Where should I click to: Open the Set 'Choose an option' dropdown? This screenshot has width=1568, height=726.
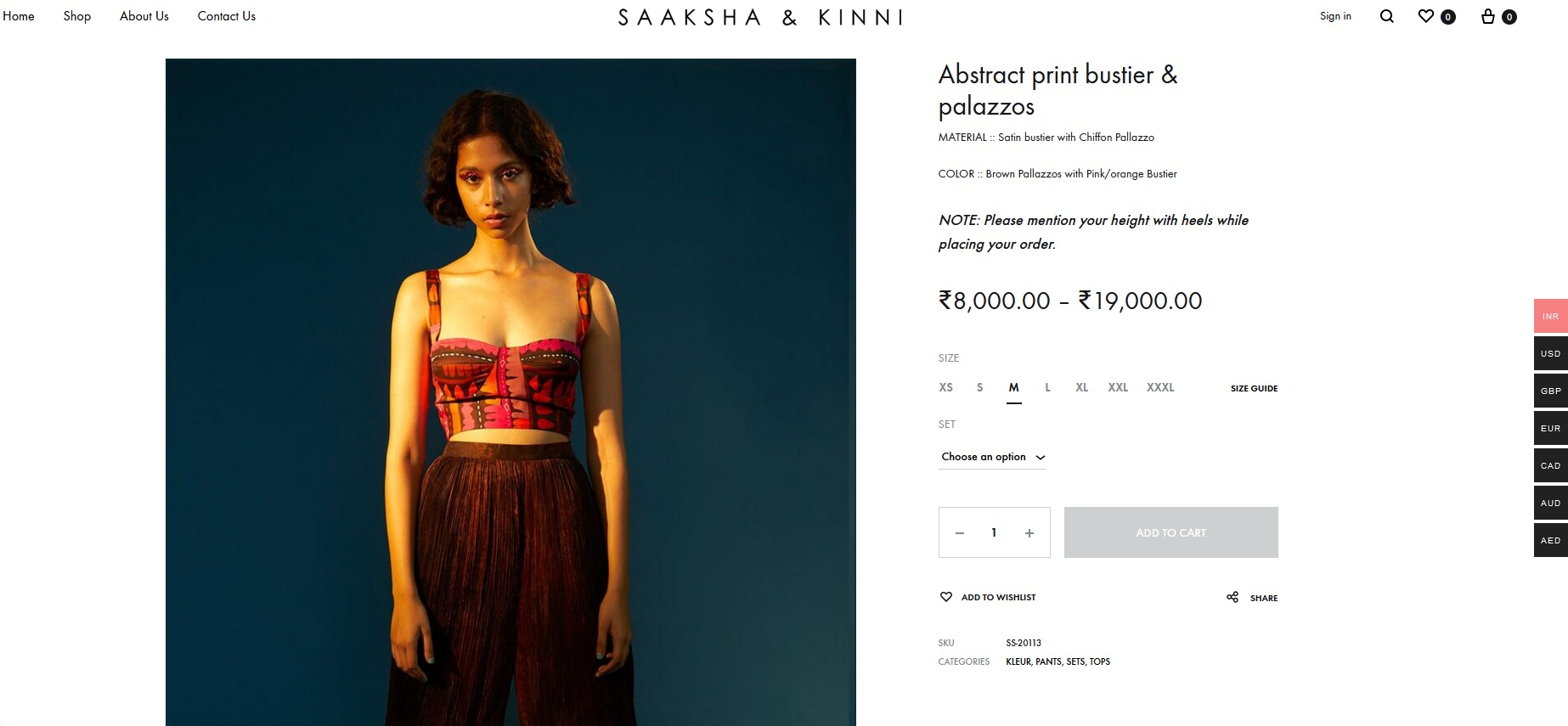point(992,457)
